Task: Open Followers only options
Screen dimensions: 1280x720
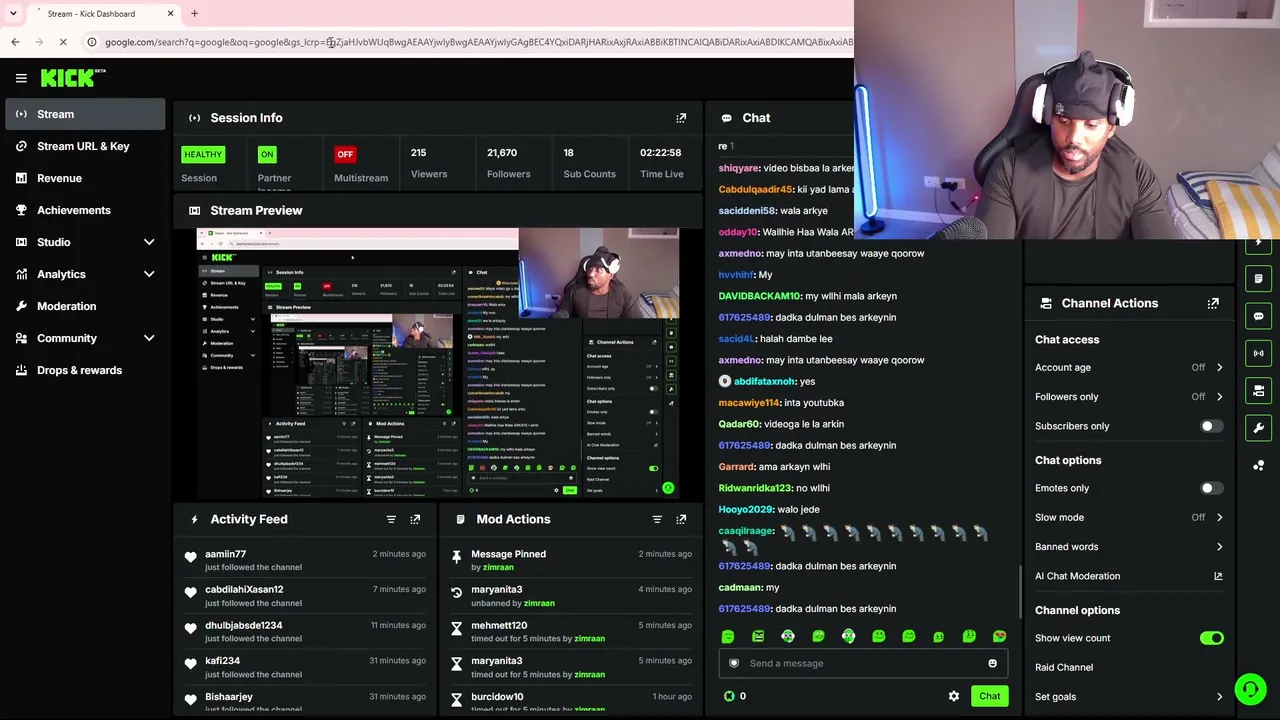Action: 1129,397
